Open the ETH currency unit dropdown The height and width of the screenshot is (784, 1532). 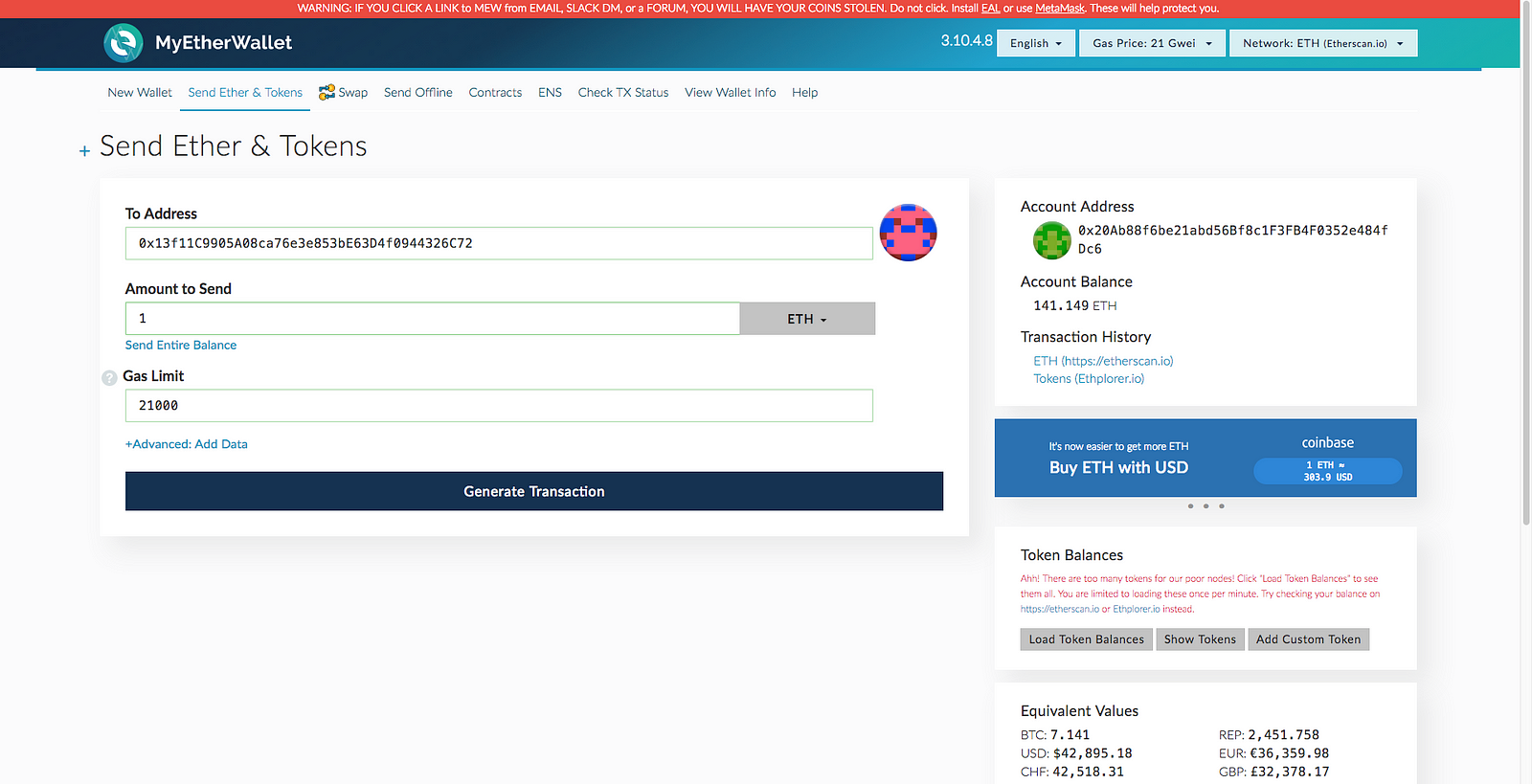click(x=807, y=319)
